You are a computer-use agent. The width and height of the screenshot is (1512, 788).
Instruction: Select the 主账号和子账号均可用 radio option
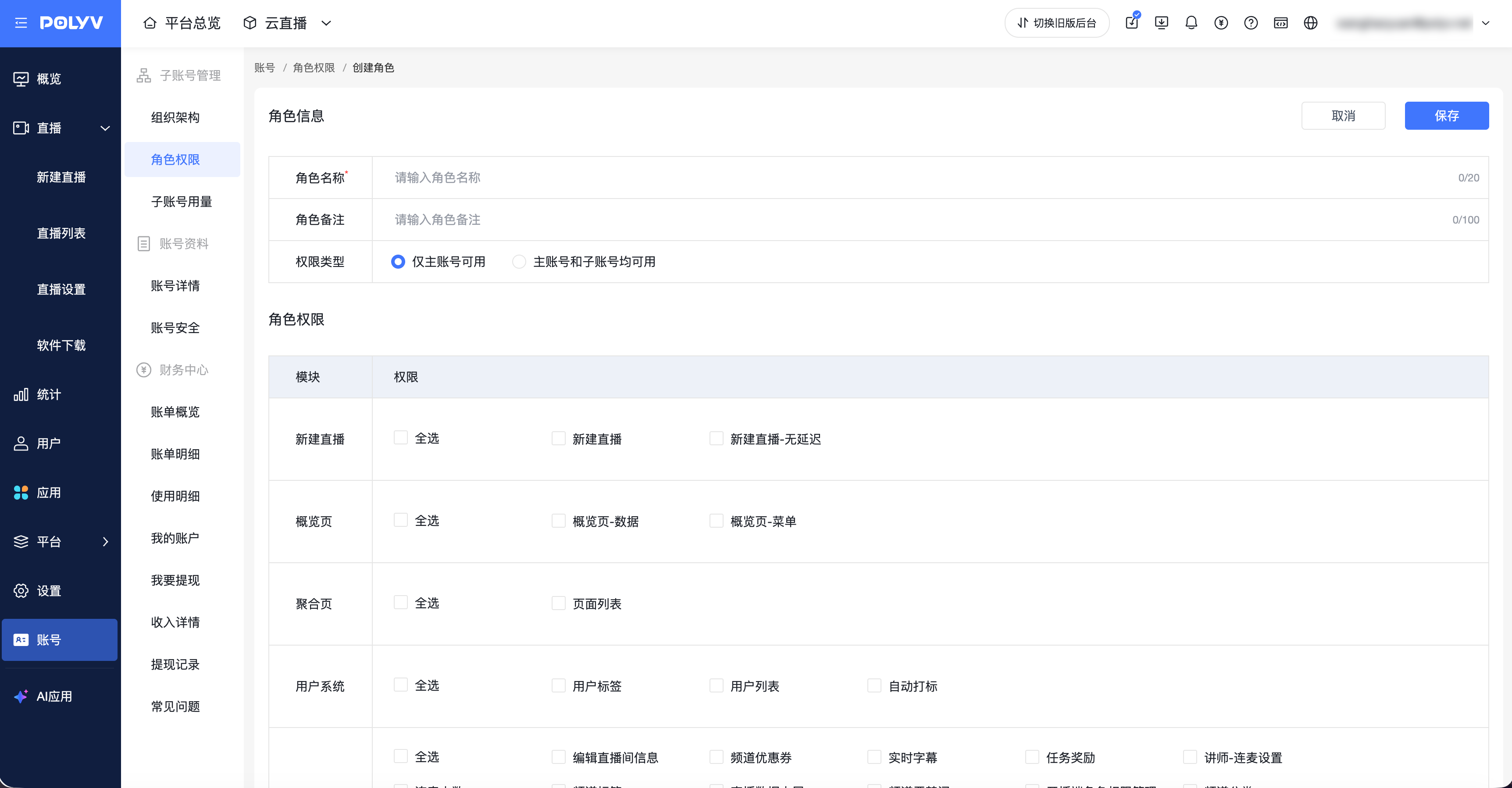[x=519, y=262]
